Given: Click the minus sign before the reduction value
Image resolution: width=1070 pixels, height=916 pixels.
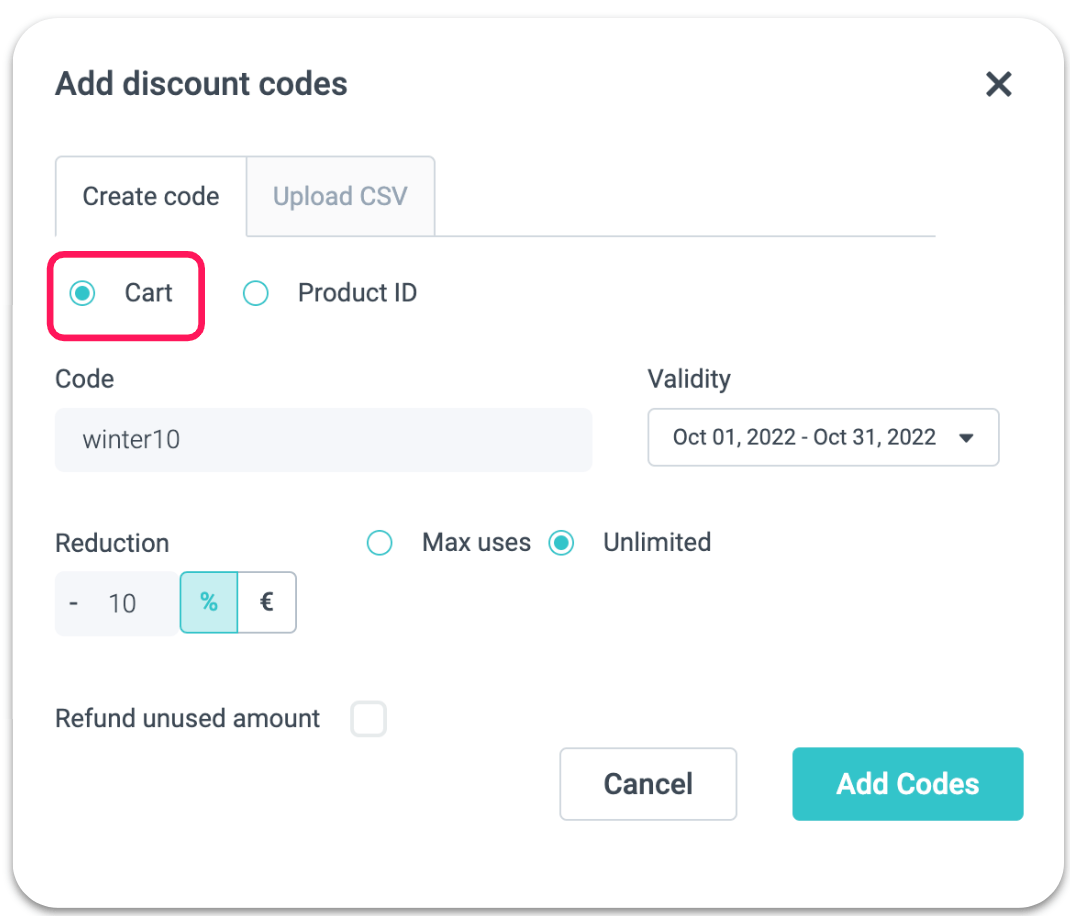Looking at the screenshot, I should coord(72,602).
